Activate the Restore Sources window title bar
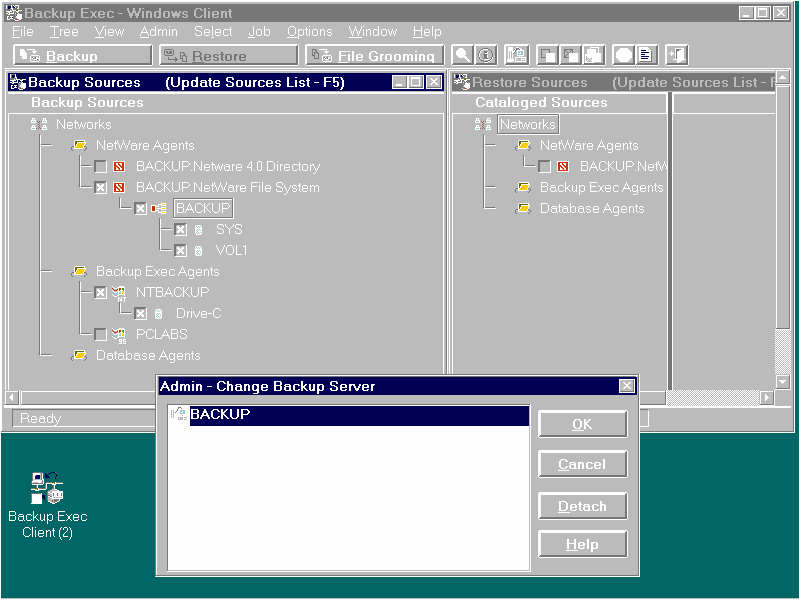The image size is (800, 600). [614, 82]
